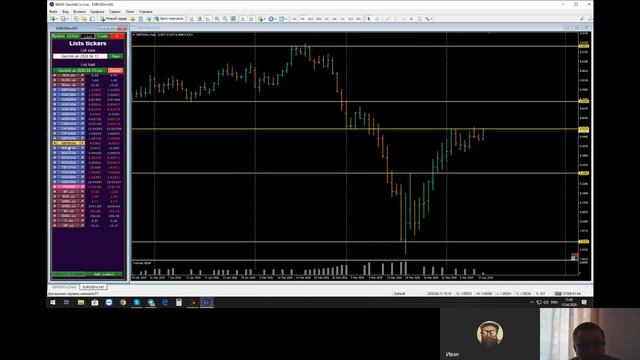
Task: Open the chart periods clock dropdown
Action: tap(272, 19)
